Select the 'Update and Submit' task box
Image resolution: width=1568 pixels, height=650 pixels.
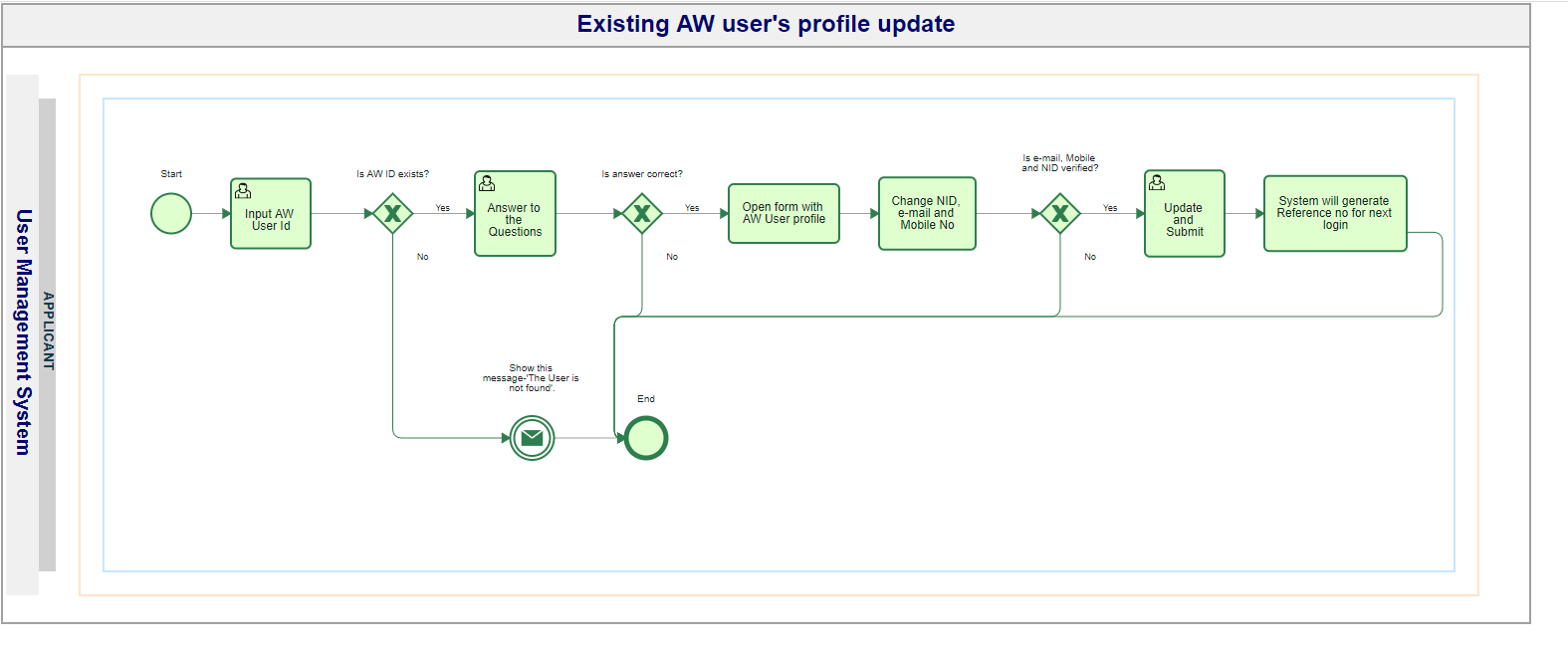point(1185,213)
